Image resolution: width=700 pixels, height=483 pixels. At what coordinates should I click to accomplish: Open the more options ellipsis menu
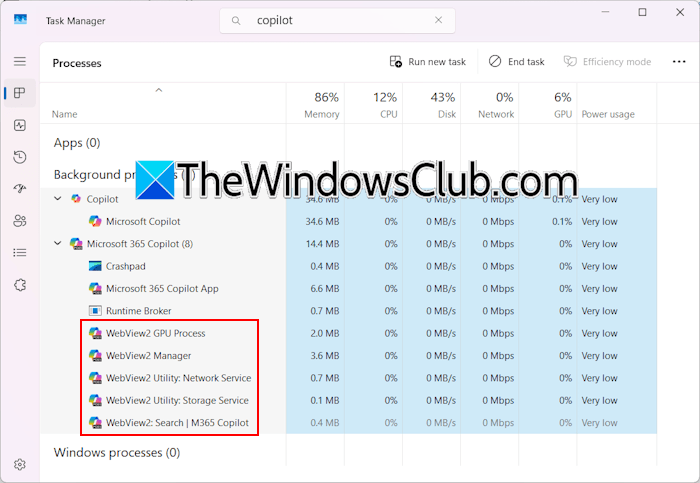(679, 62)
